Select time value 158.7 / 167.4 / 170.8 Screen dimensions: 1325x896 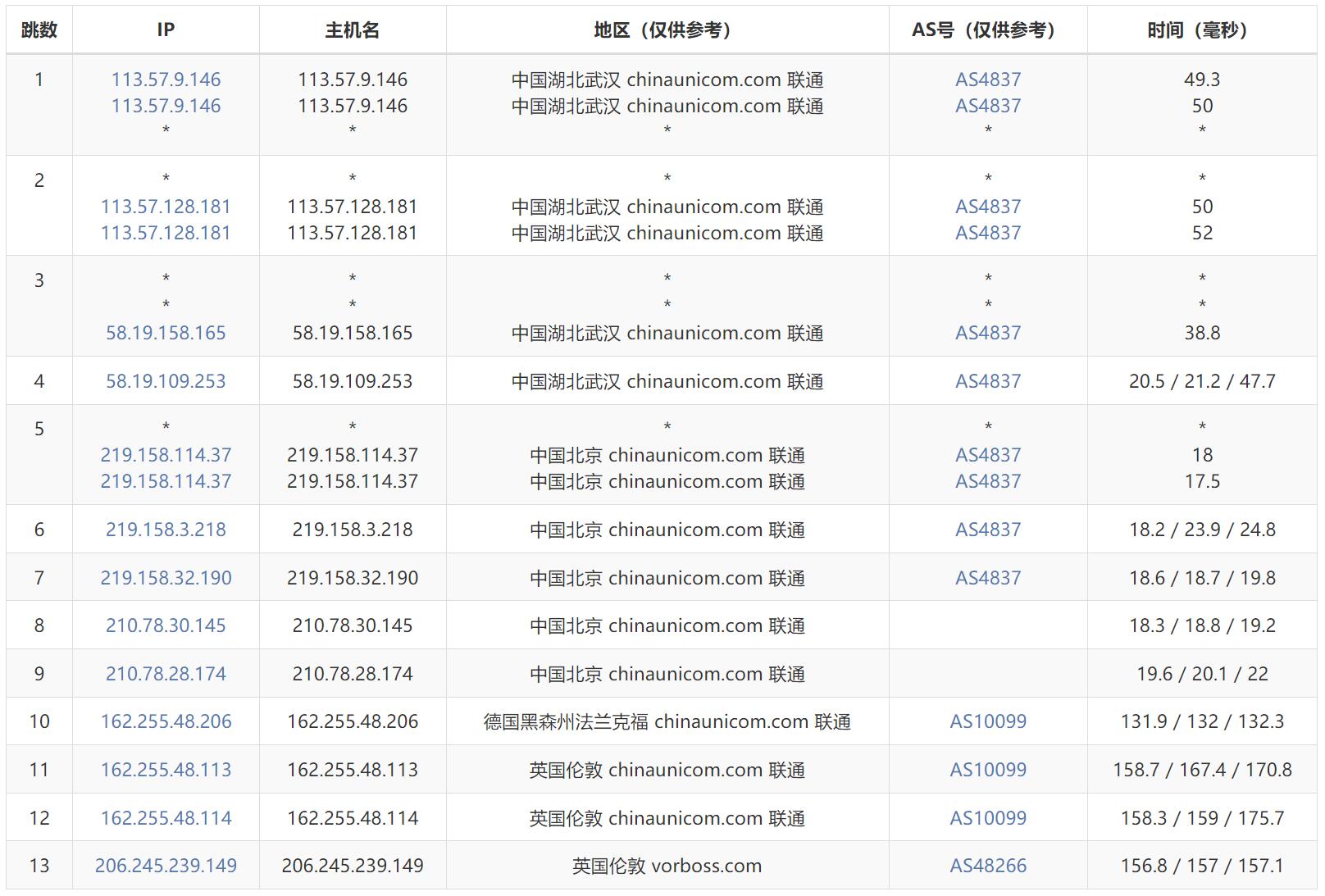pos(1202,770)
